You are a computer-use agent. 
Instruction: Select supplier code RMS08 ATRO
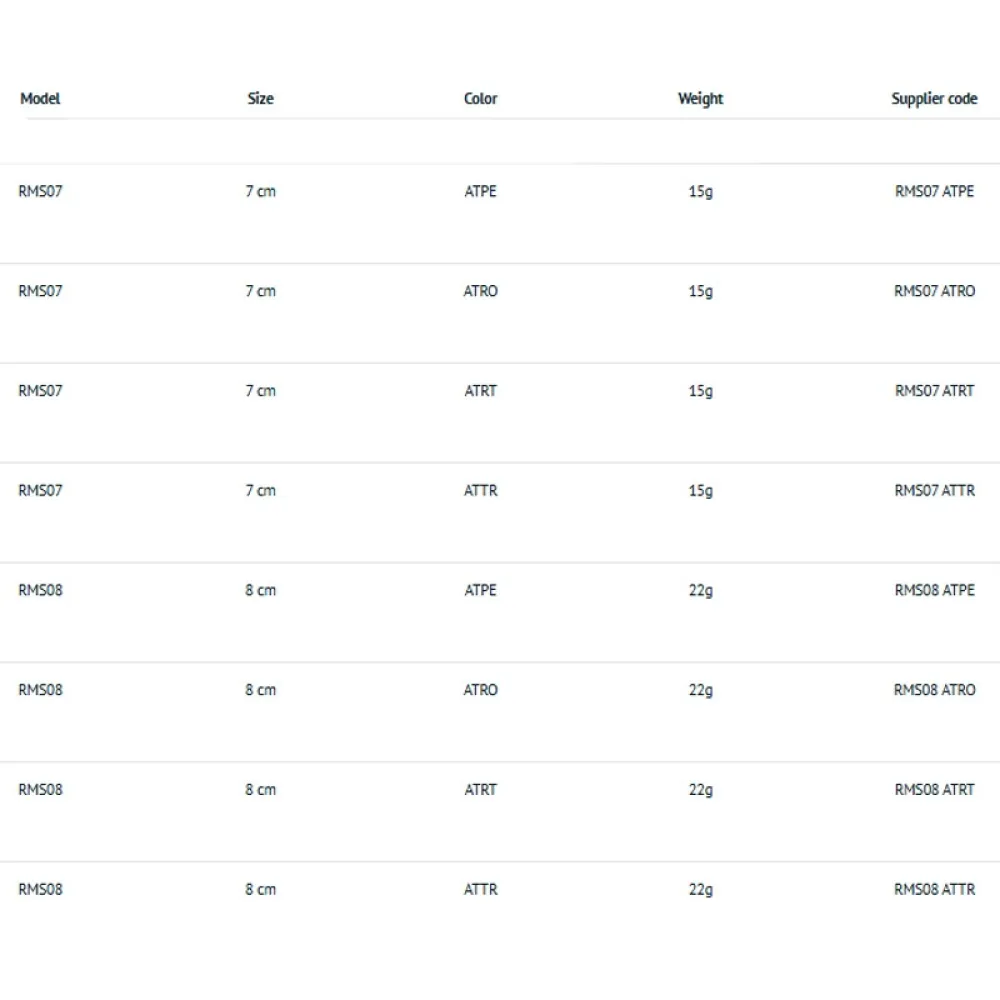pos(934,689)
